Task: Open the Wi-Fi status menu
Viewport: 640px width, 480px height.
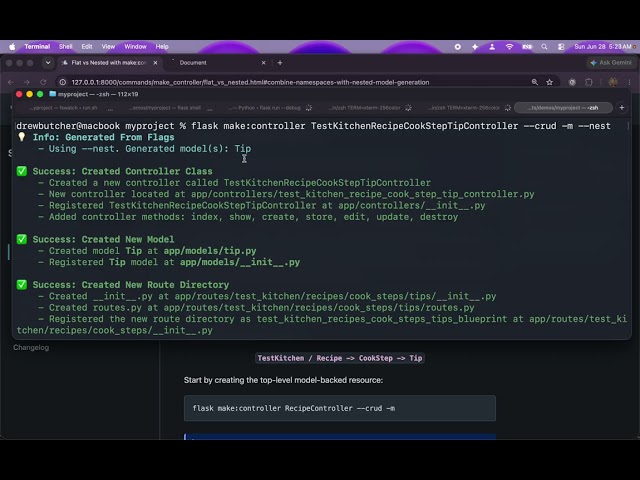Action: click(x=509, y=47)
